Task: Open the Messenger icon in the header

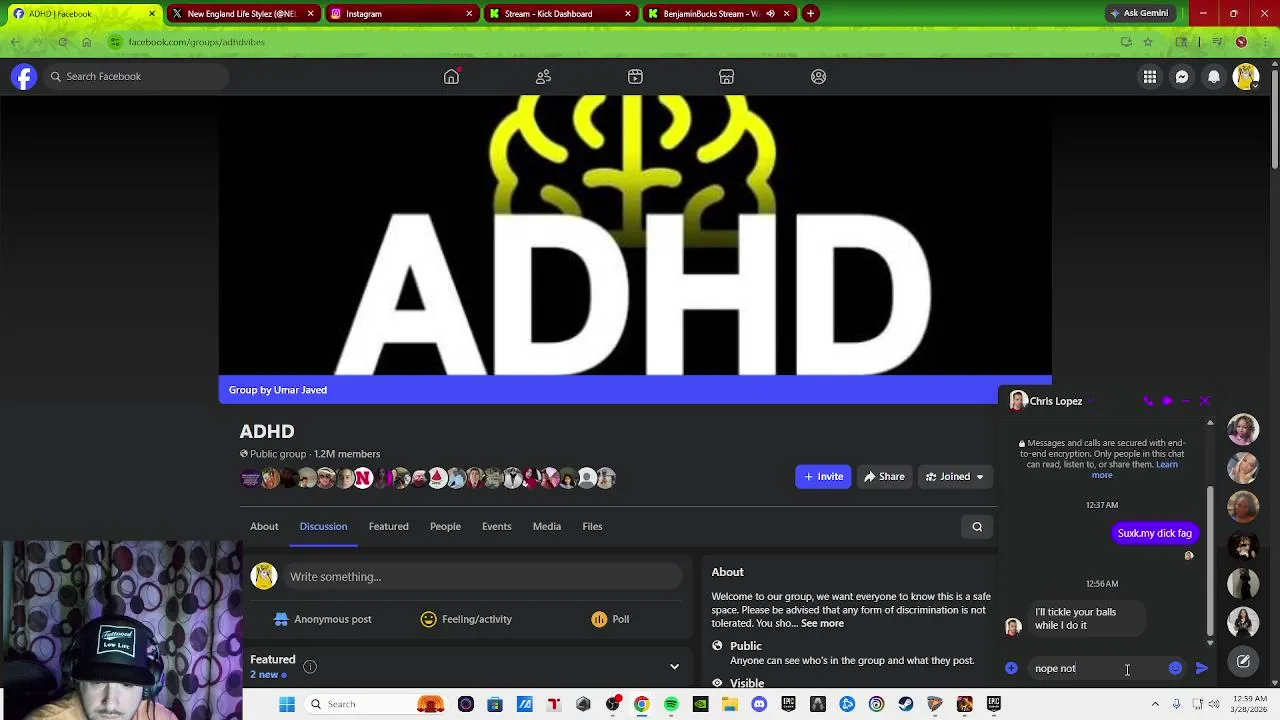Action: (1182, 77)
